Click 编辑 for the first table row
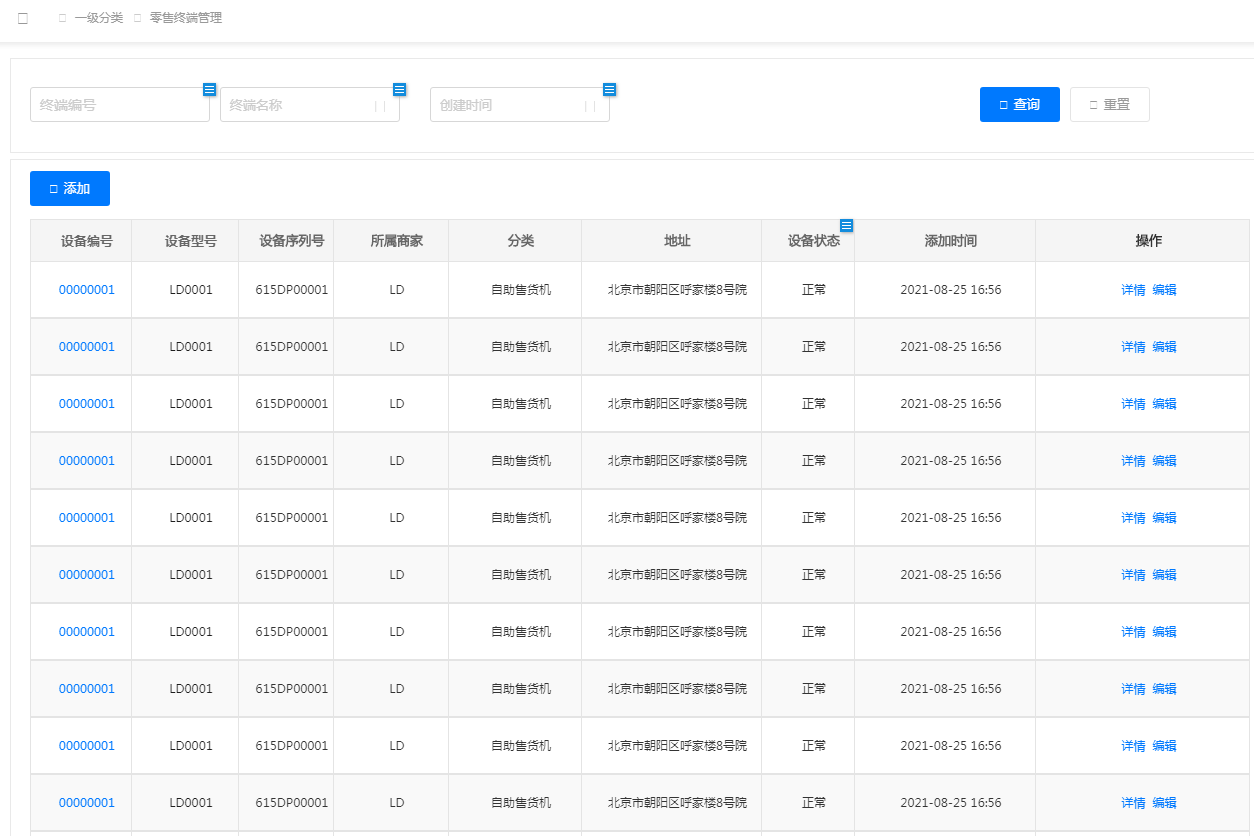 (1164, 290)
